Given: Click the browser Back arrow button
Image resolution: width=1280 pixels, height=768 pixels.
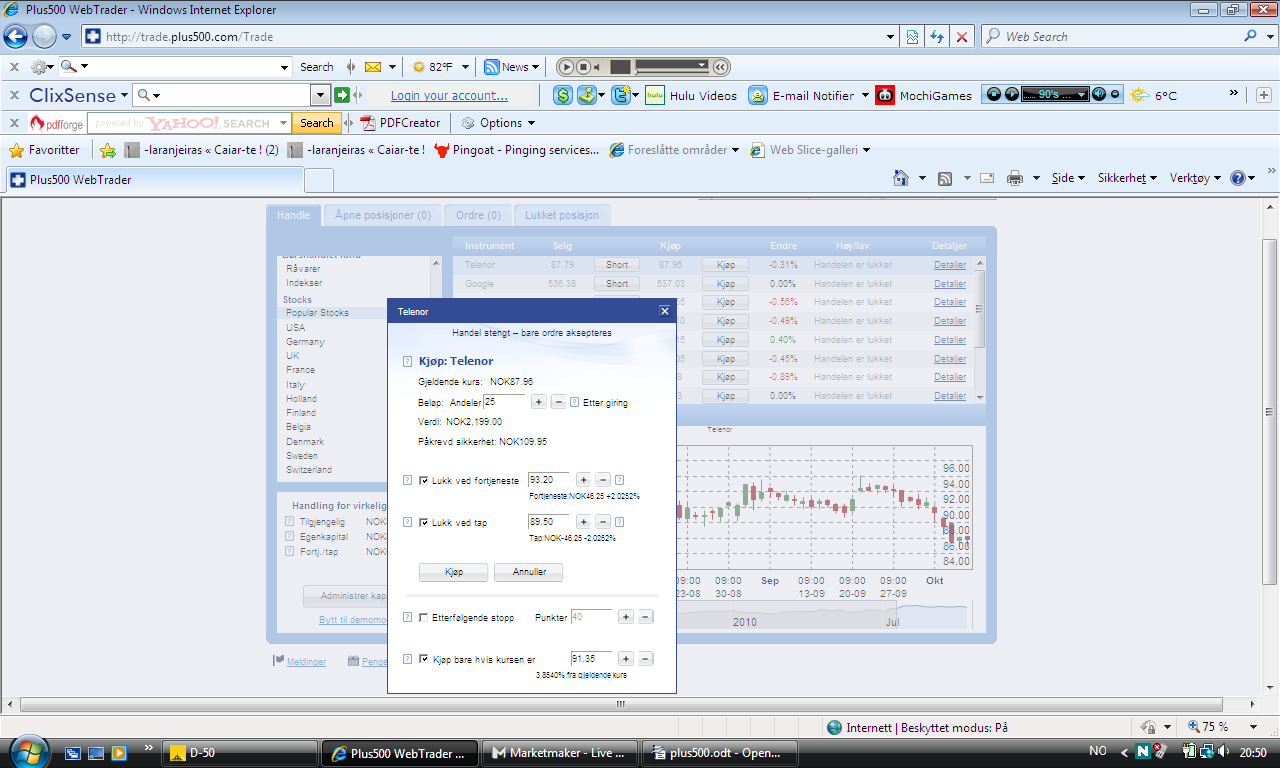Looking at the screenshot, I should click(x=16, y=37).
